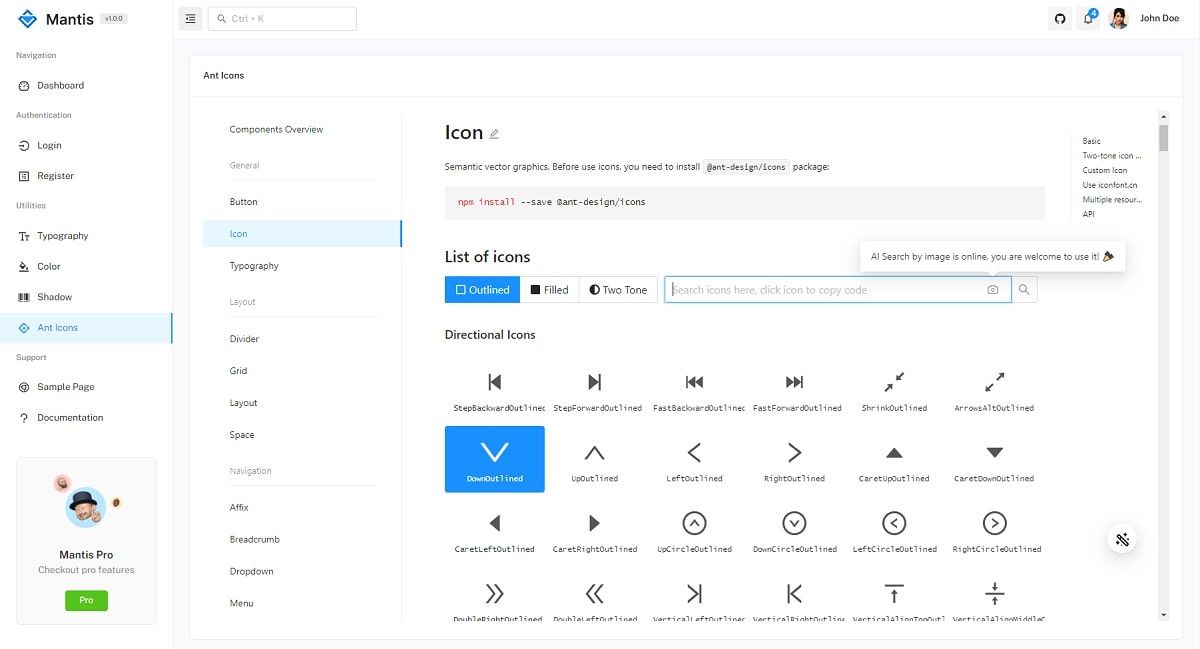Click the magnifier button beside the icon search
1200x649 pixels.
(1023, 289)
